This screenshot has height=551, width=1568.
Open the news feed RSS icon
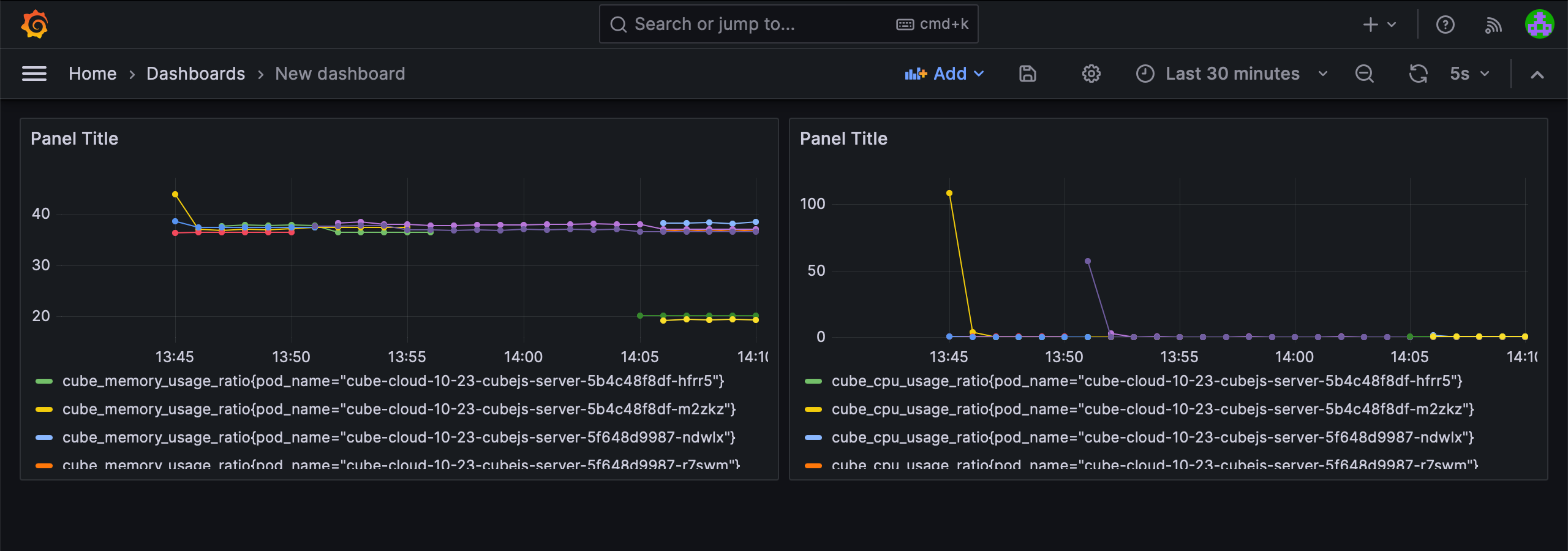pyautogui.click(x=1493, y=25)
